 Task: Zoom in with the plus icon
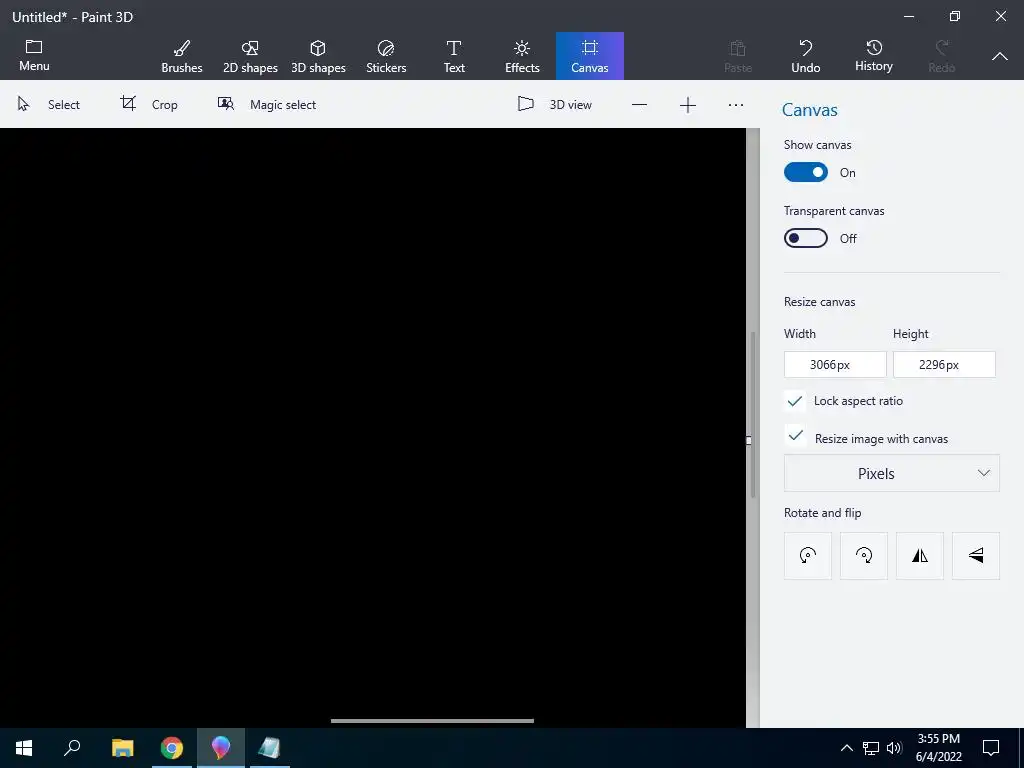click(688, 105)
